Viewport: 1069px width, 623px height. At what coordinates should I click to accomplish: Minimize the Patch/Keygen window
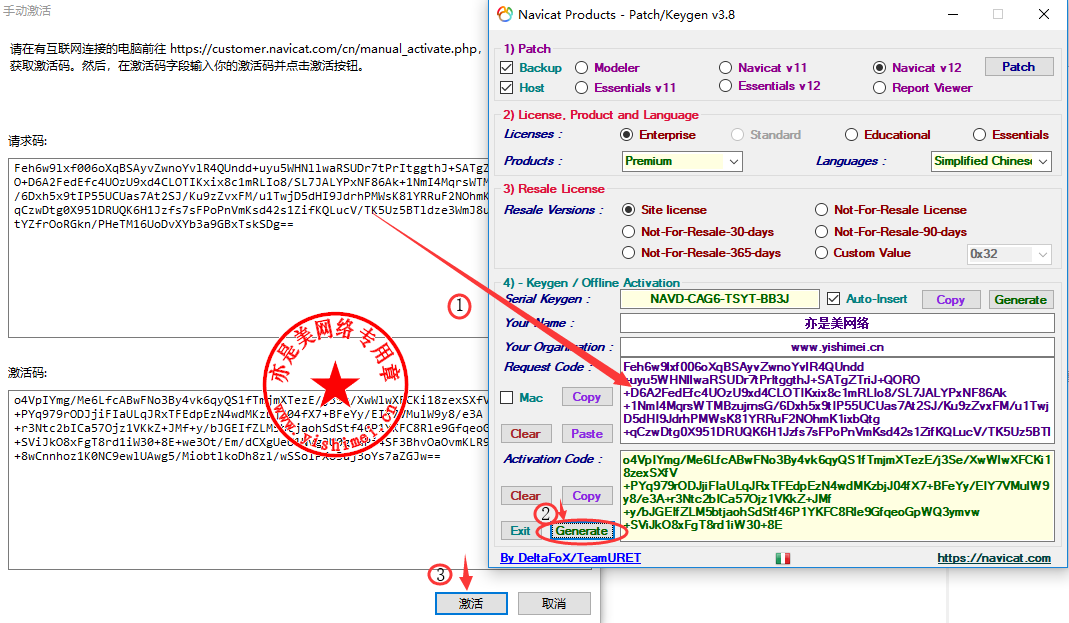[953, 14]
